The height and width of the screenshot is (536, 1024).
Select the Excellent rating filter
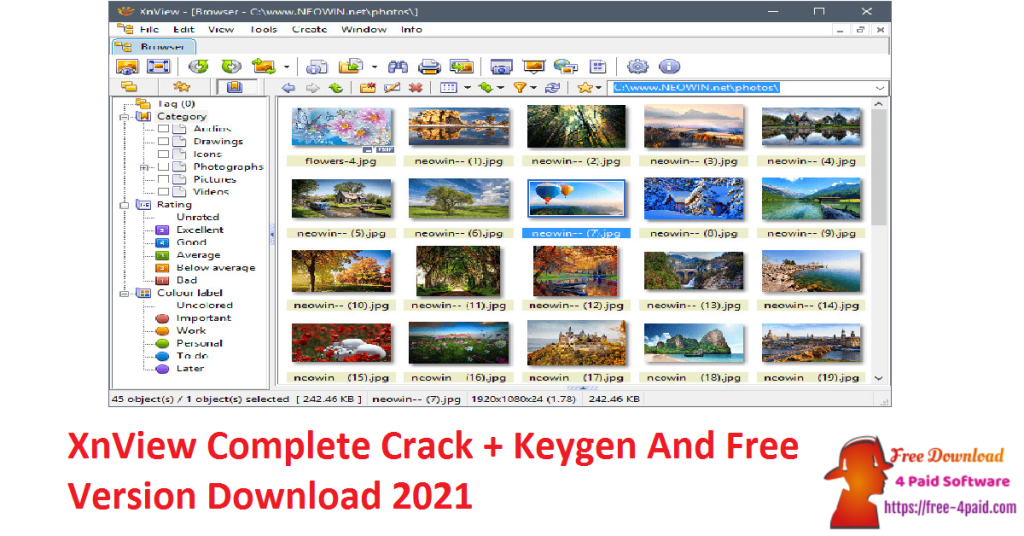pos(199,230)
